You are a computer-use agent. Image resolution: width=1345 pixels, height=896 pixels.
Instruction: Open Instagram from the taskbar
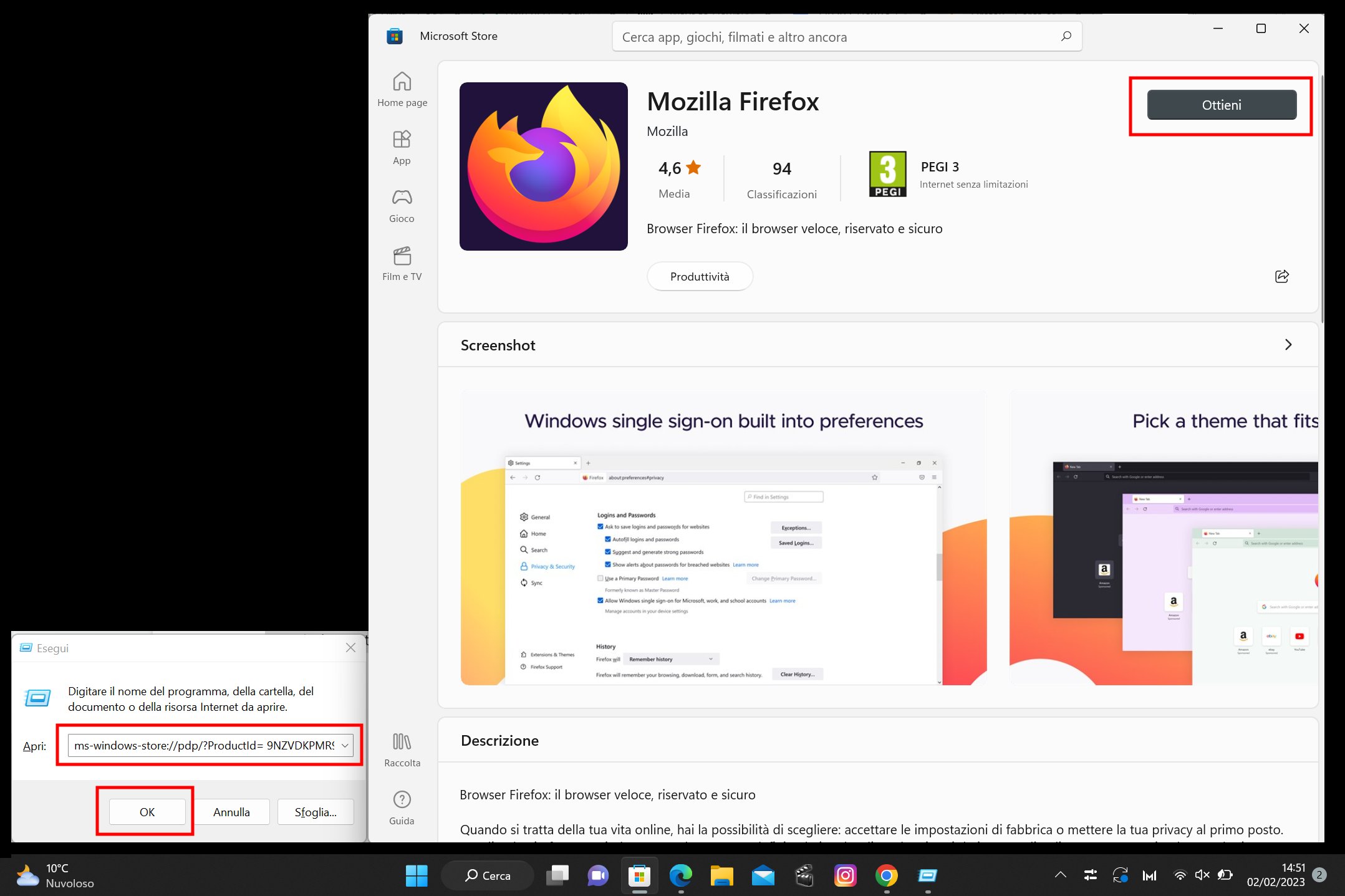(845, 875)
